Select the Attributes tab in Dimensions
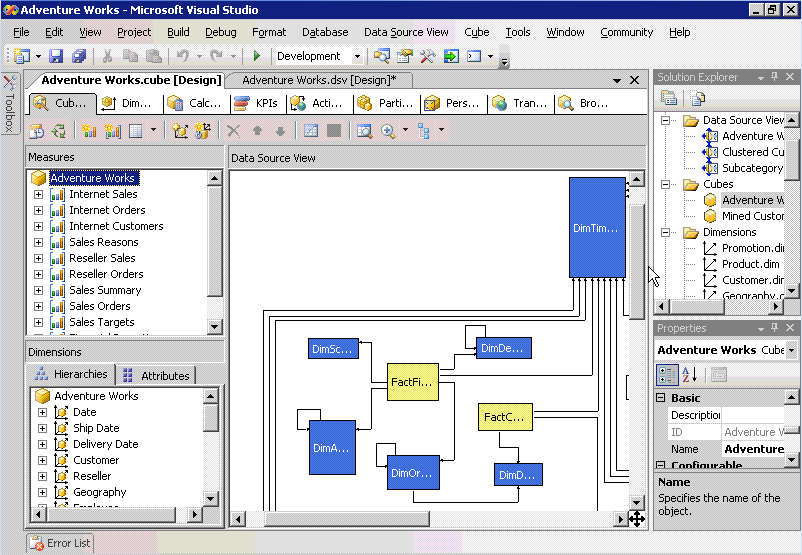This screenshot has height=555, width=802. click(x=156, y=375)
